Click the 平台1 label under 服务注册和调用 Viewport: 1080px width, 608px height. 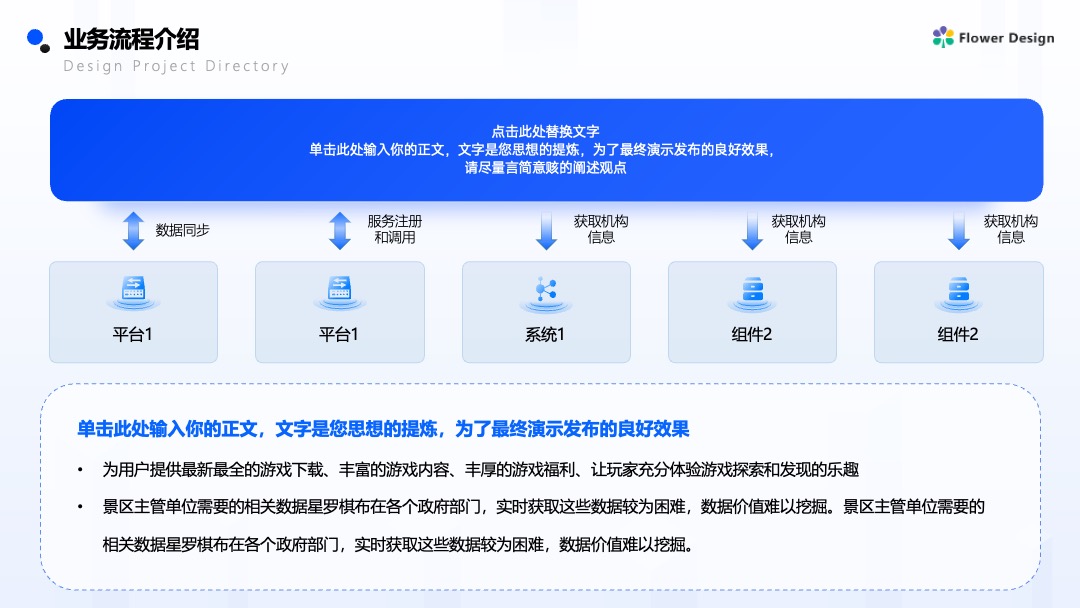[338, 335]
